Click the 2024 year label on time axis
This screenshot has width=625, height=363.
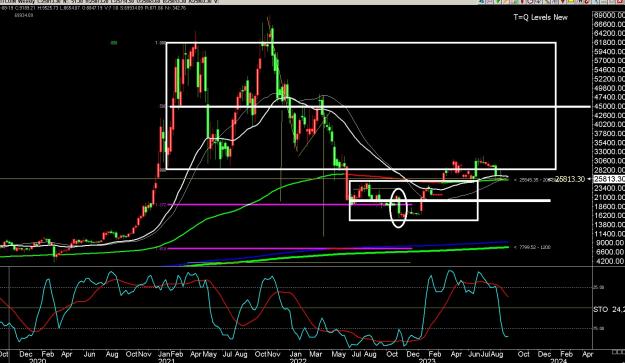point(558,361)
